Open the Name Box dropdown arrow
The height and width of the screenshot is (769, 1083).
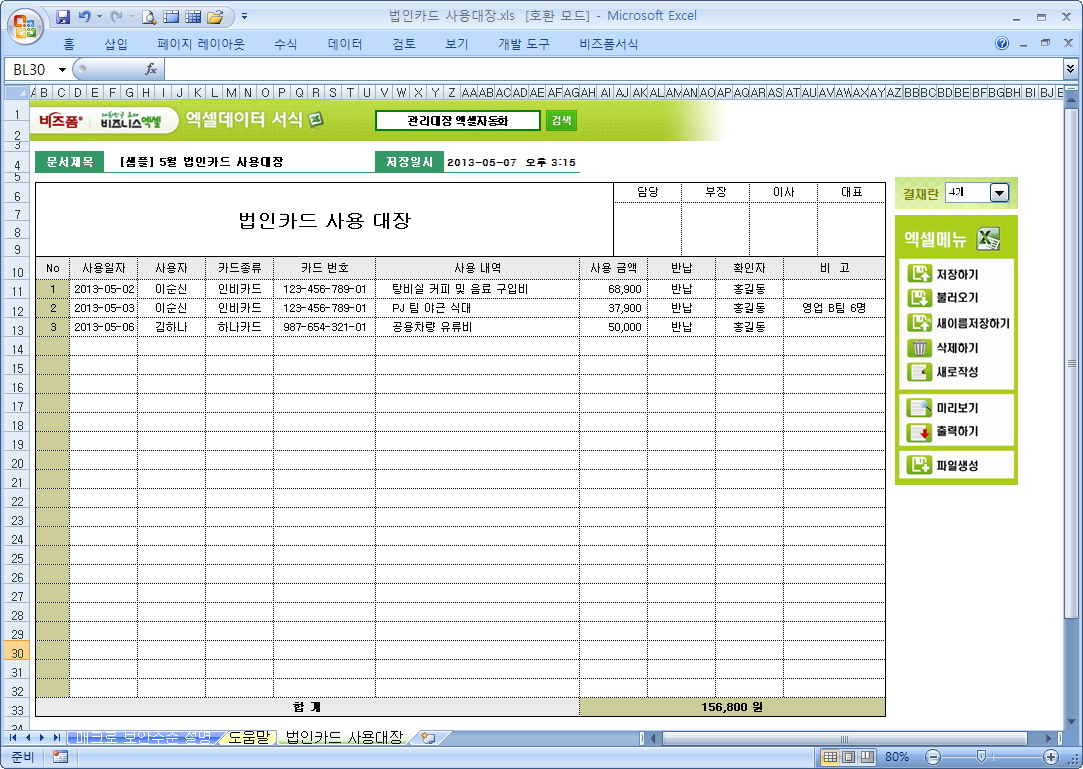(x=62, y=69)
